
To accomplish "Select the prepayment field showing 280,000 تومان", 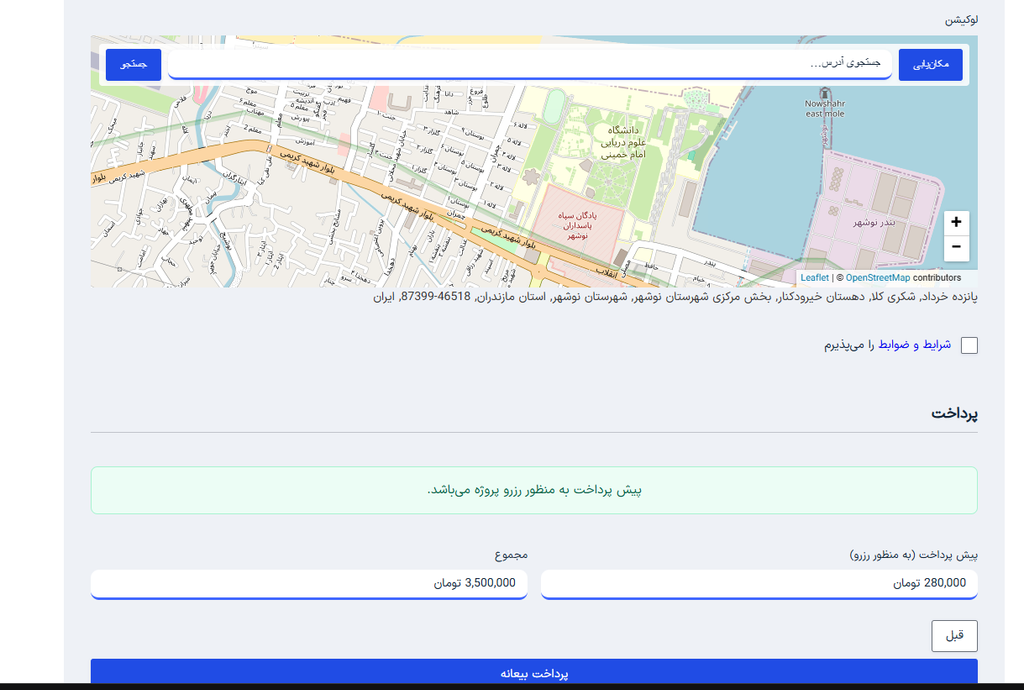I will click(x=759, y=584).
